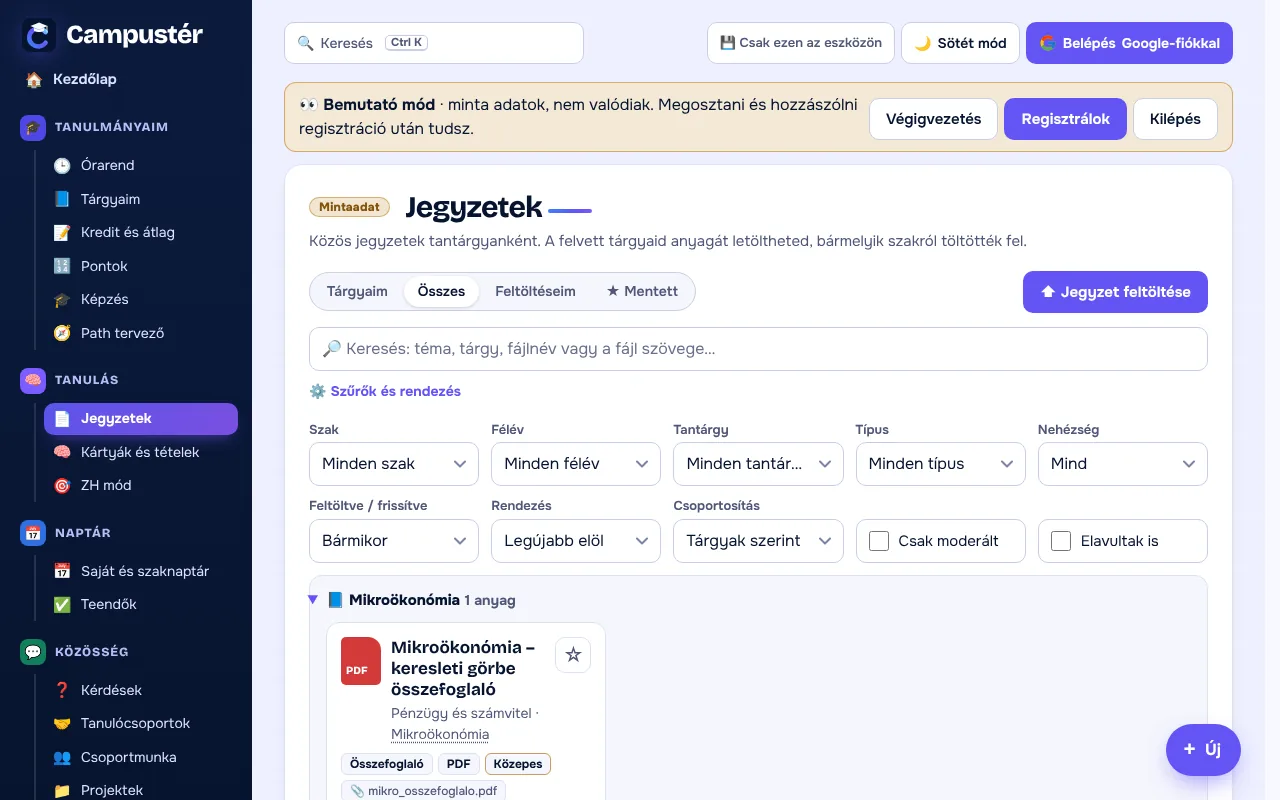This screenshot has height=800, width=1280.
Task: Open the Szak dropdown
Action: tap(394, 464)
